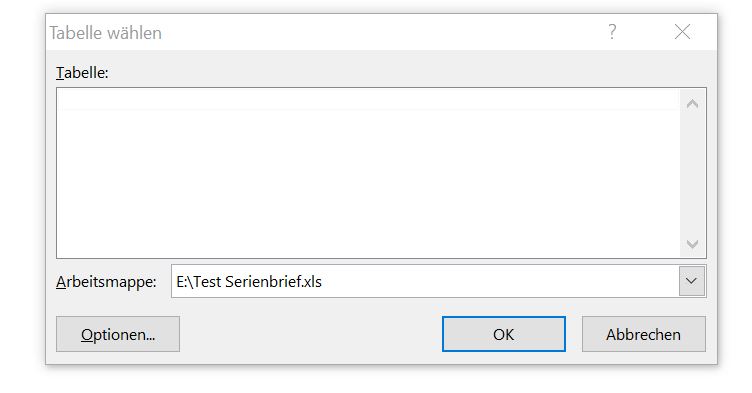
Task: Click the vertical scrollbar track in the list
Action: coord(692,174)
